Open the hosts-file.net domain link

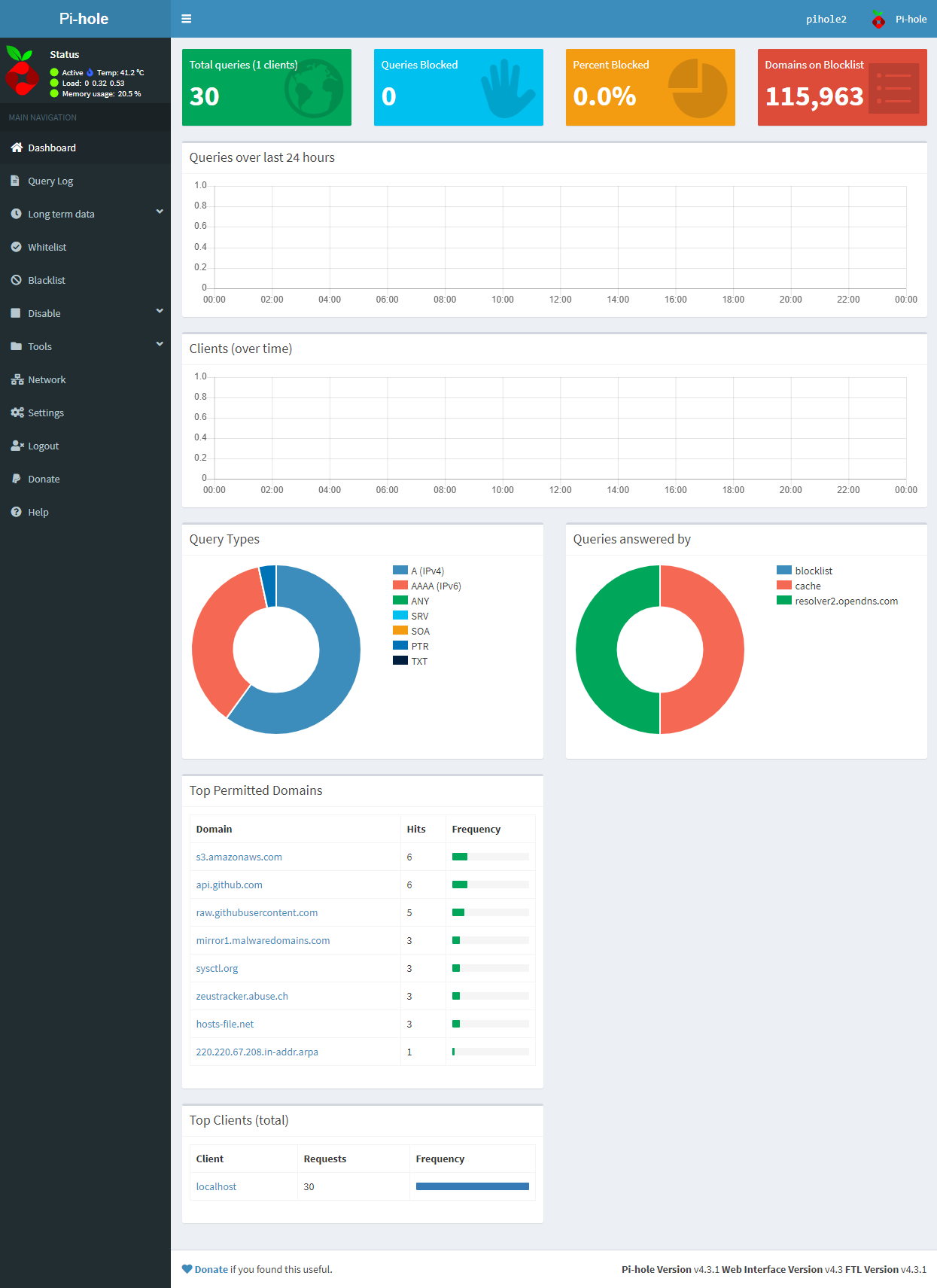[x=225, y=1024]
